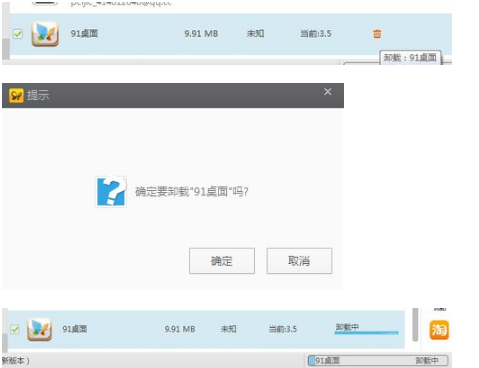Click 未知 text in top row
Viewport: 479px width, 368px height.
(255, 34)
